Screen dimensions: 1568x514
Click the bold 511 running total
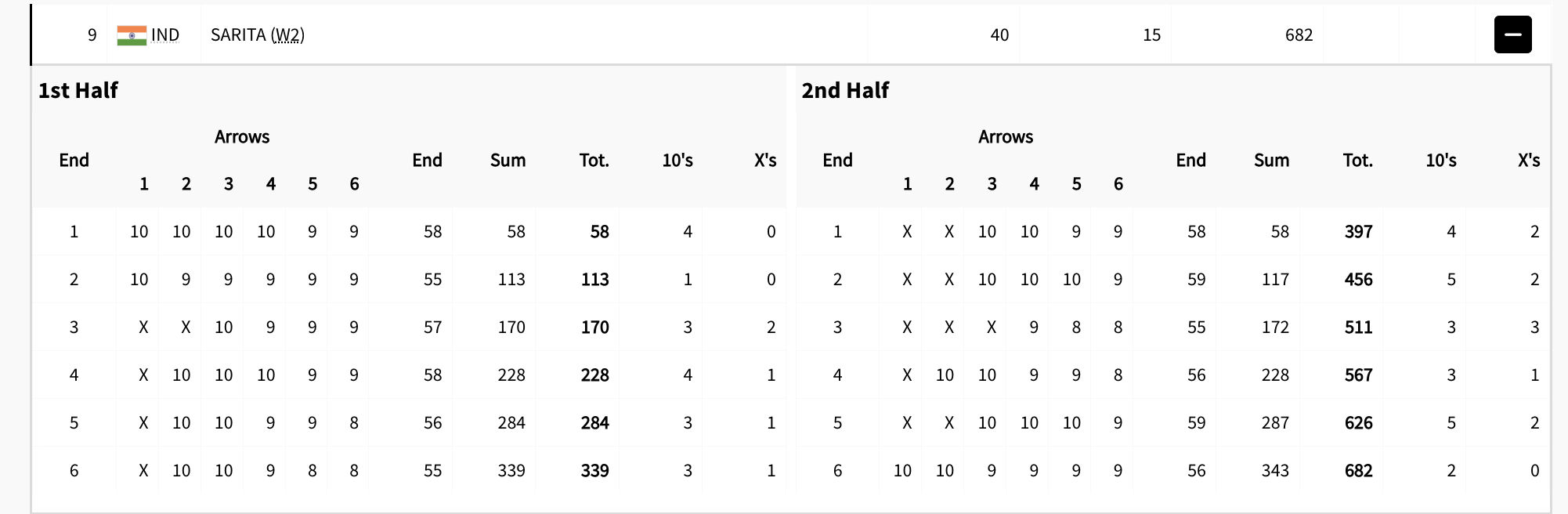1358,328
